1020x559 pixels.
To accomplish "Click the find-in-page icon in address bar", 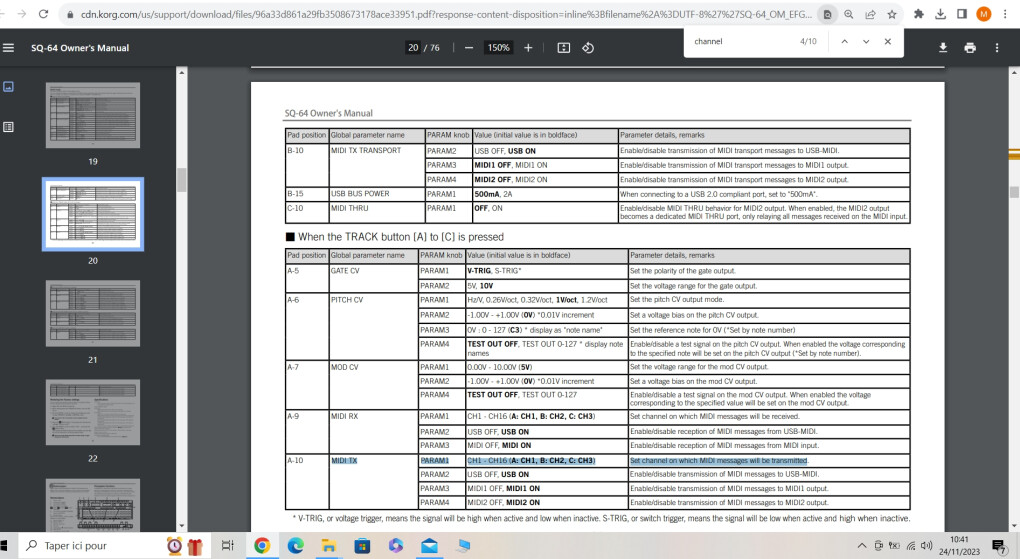I will pos(827,14).
